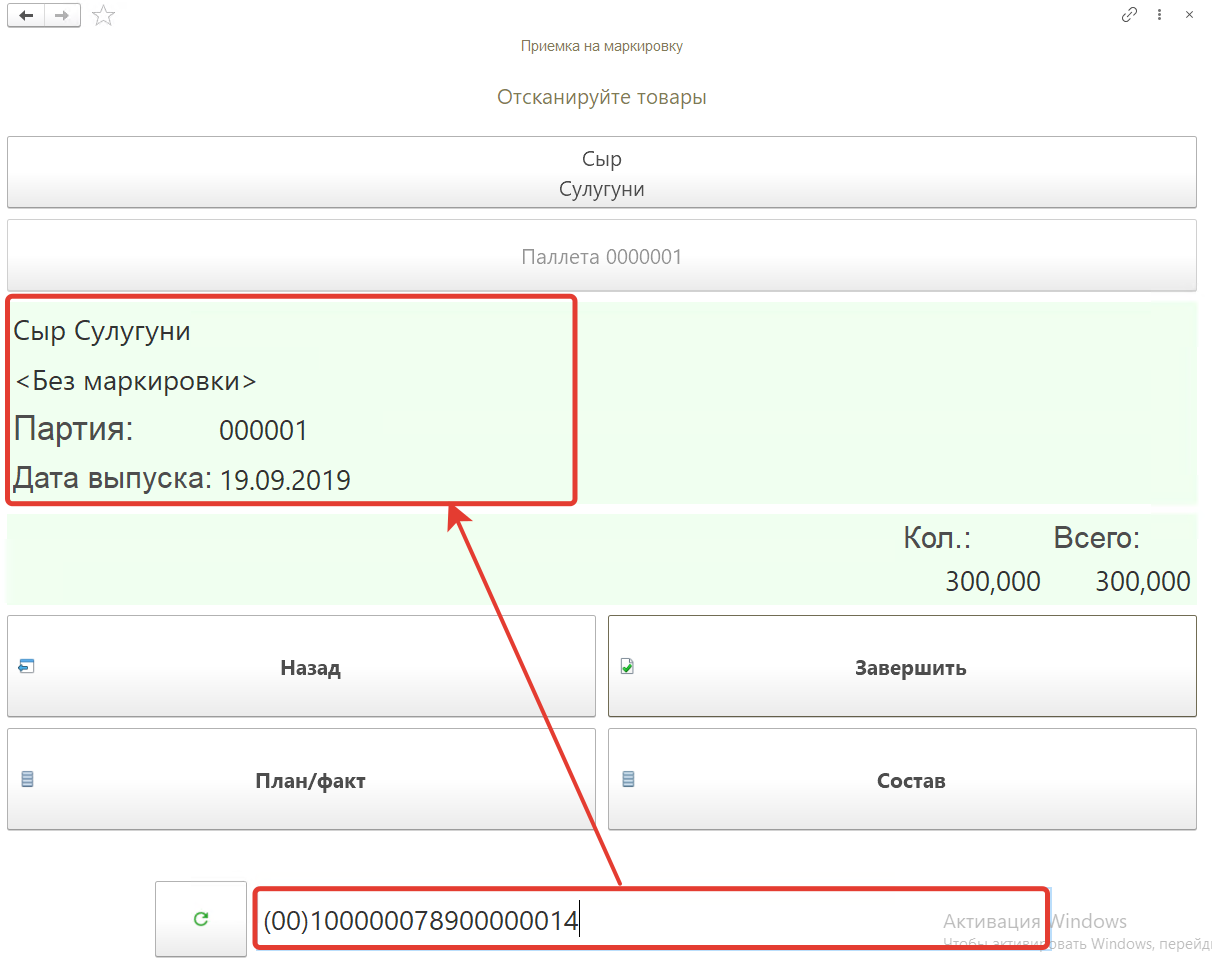This screenshot has height=959, width=1212.
Task: Click the quantity value under Кол.
Action: pos(992,581)
